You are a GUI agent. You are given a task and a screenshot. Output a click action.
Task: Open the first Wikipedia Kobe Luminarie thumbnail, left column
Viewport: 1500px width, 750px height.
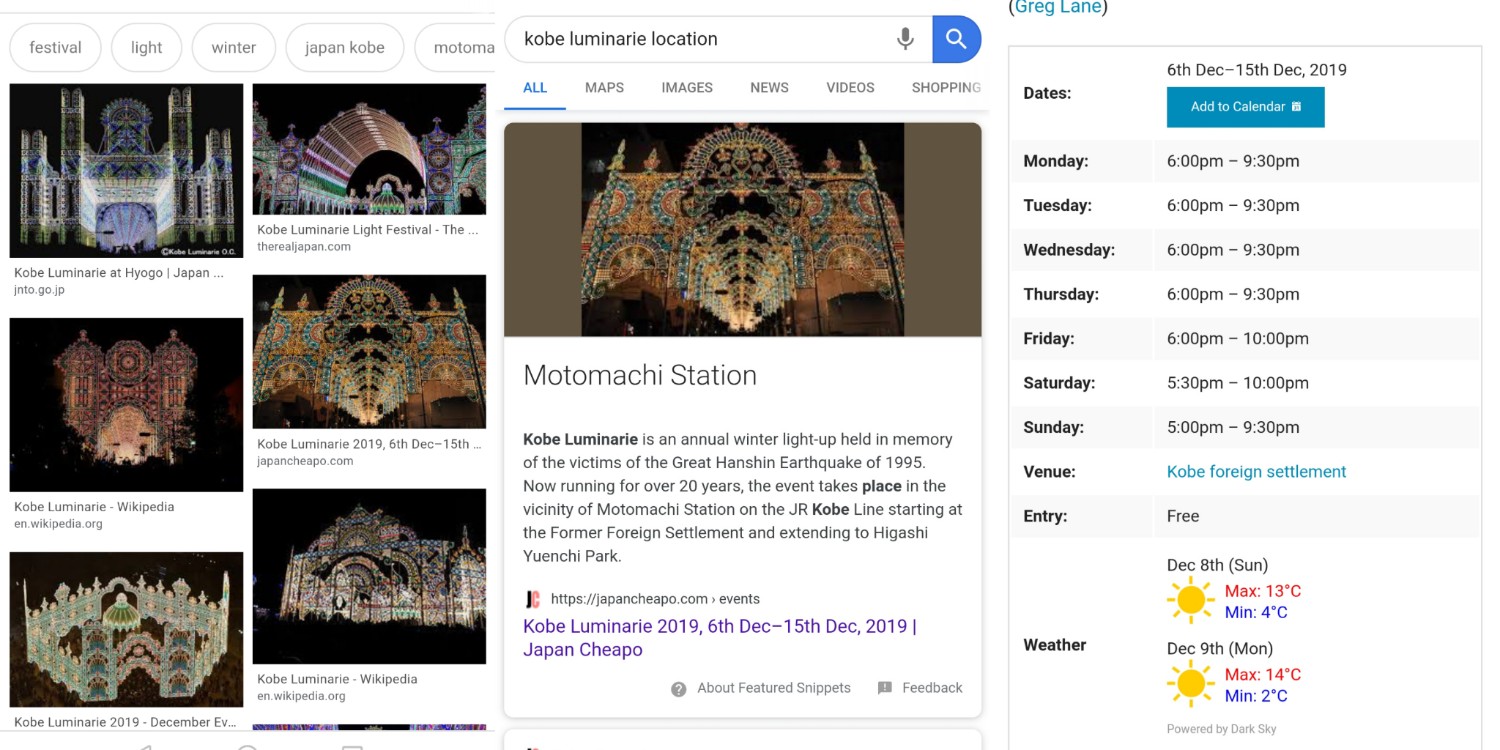126,405
